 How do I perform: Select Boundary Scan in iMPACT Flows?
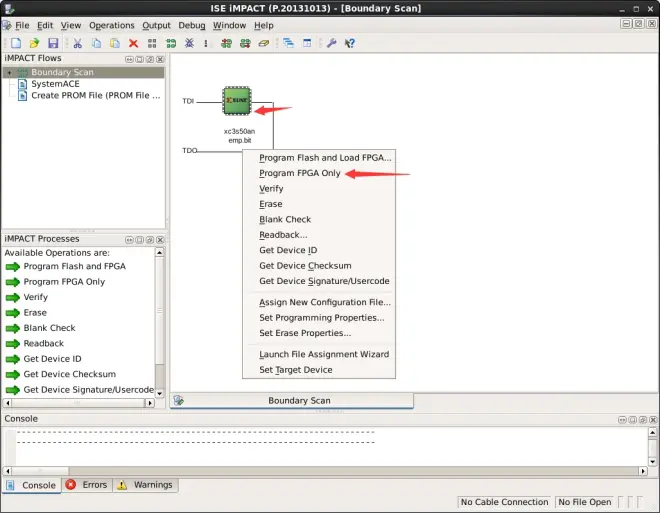coord(62,72)
